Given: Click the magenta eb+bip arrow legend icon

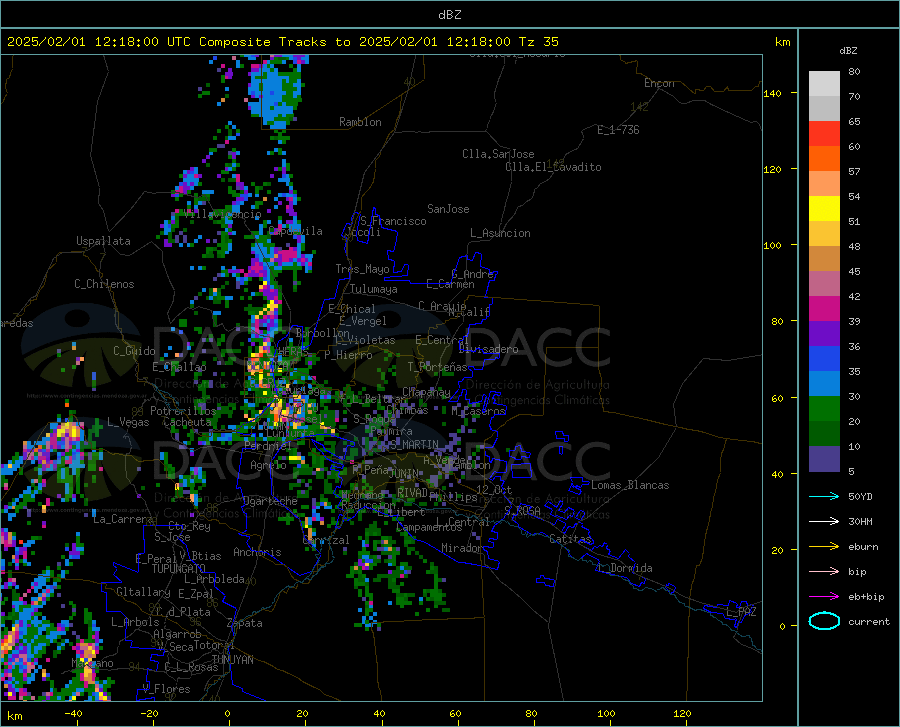Looking at the screenshot, I should 824,597.
